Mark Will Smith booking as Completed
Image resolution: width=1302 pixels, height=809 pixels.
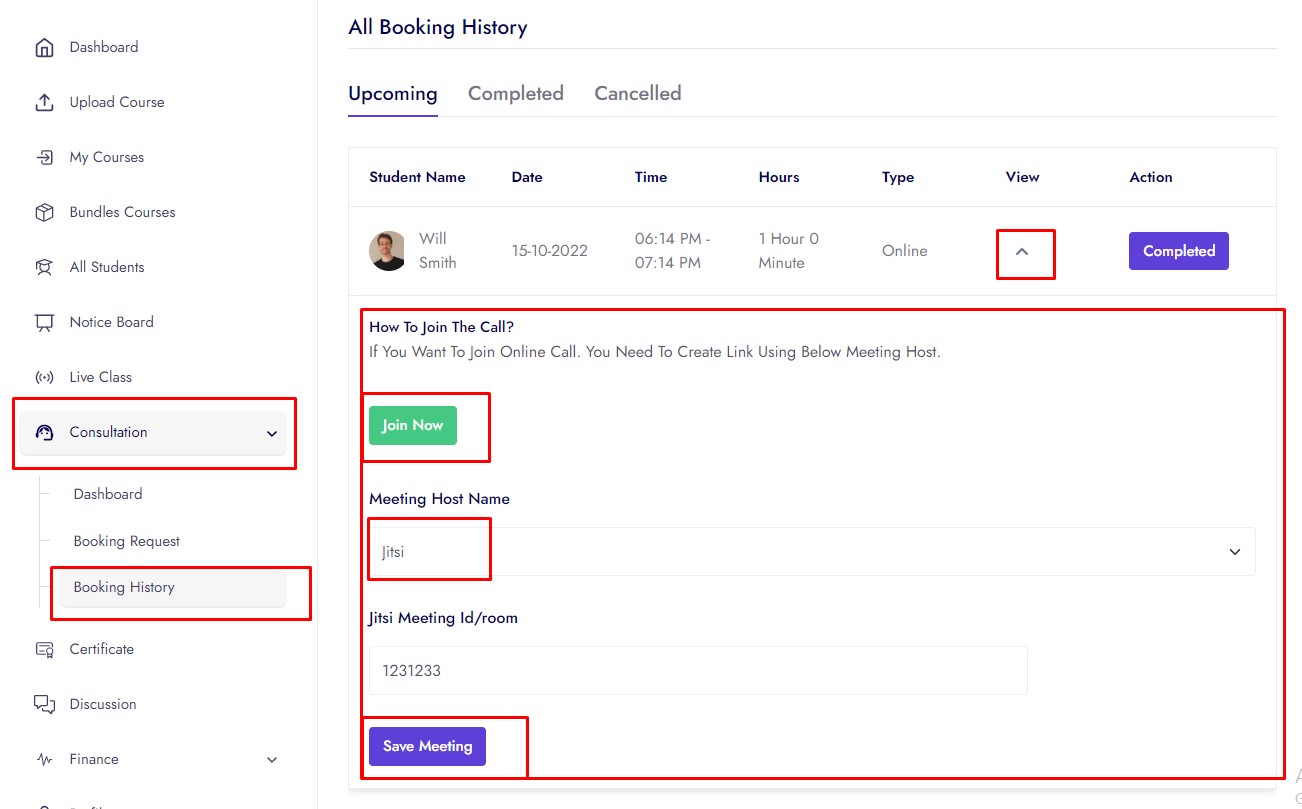1178,252
